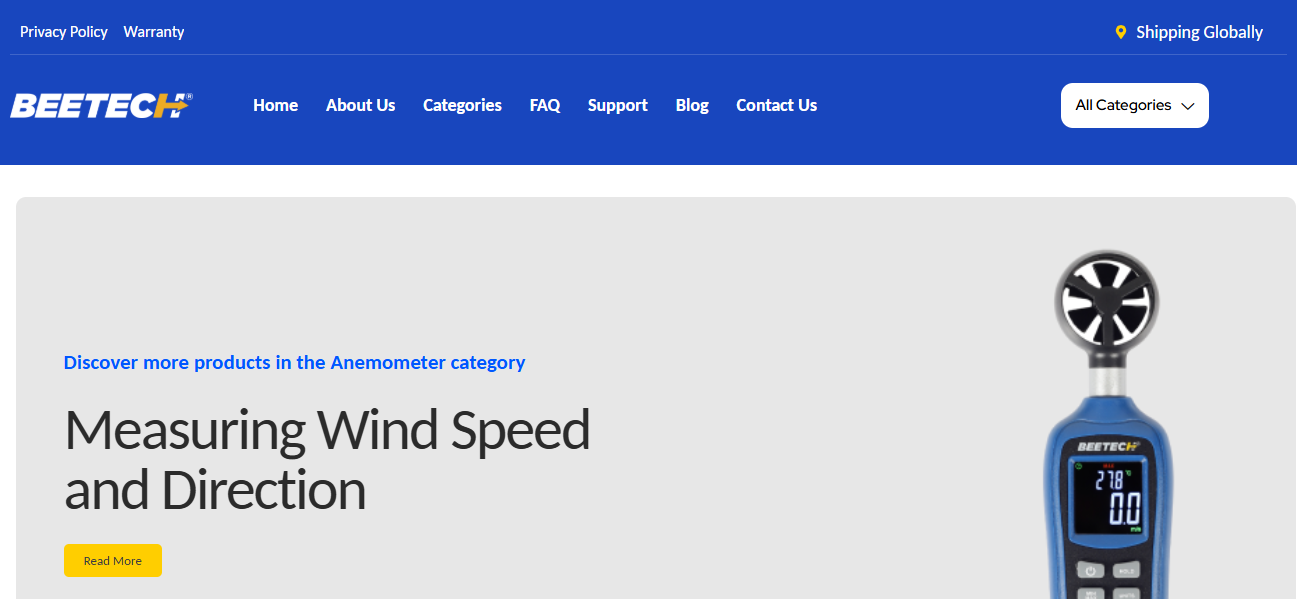
Task: Open the Support menu item
Action: [618, 105]
